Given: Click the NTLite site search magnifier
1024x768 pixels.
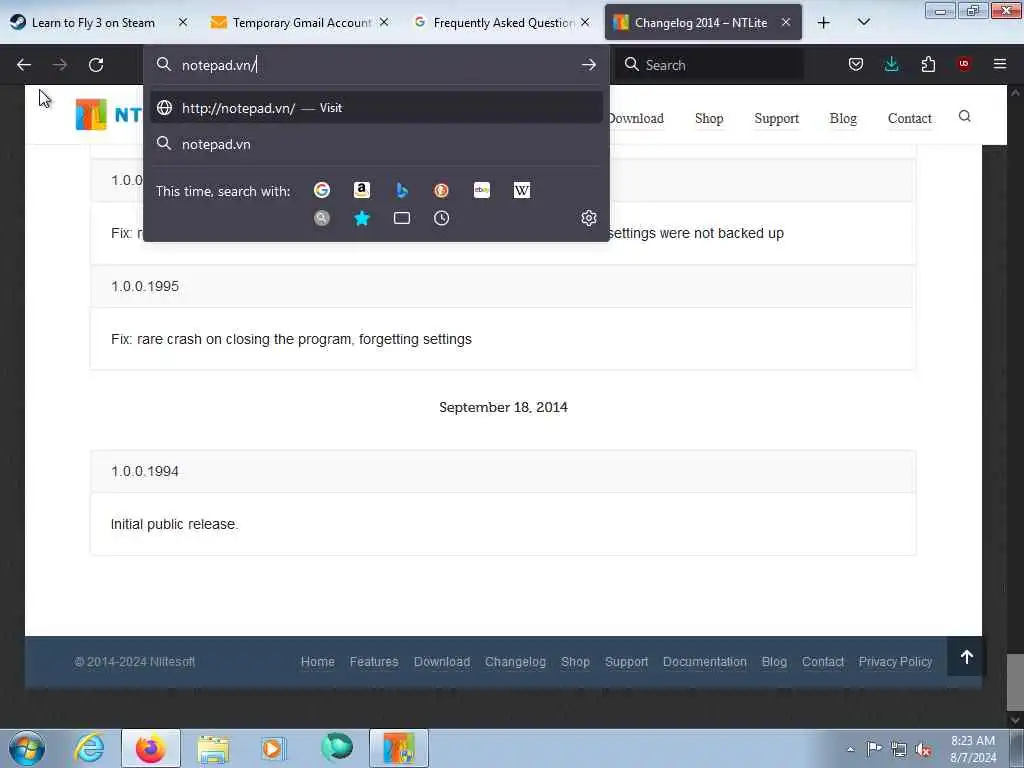Looking at the screenshot, I should (965, 116).
